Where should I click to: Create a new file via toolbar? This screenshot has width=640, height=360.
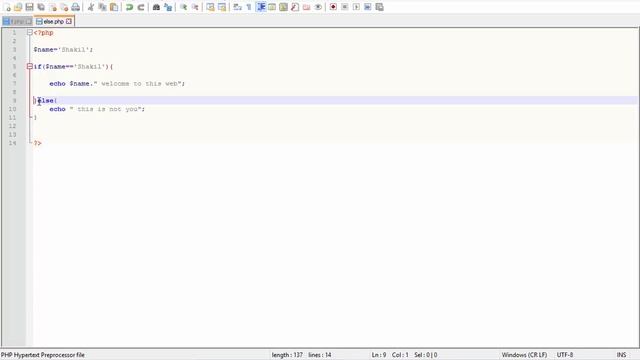point(7,7)
